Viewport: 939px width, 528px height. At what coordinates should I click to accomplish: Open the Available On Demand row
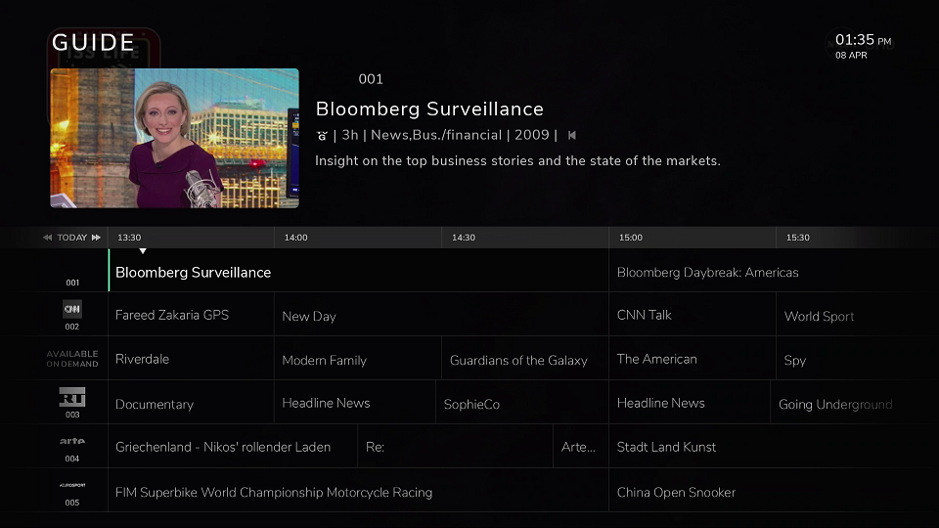72,358
